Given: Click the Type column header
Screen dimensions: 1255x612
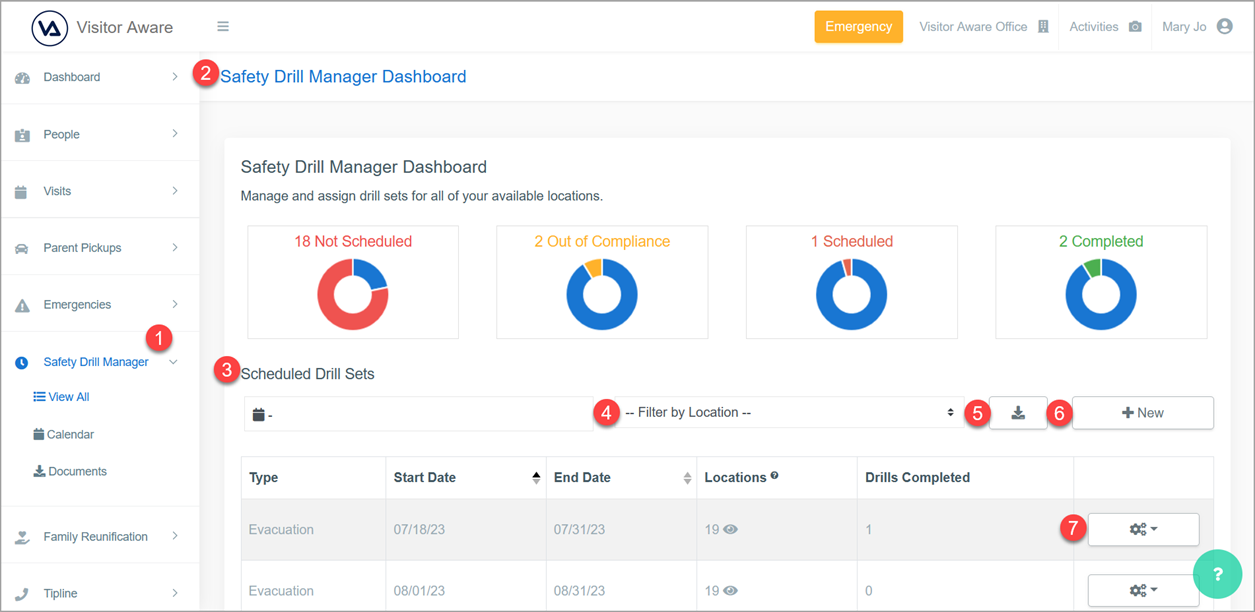Looking at the screenshot, I should tap(313, 478).
